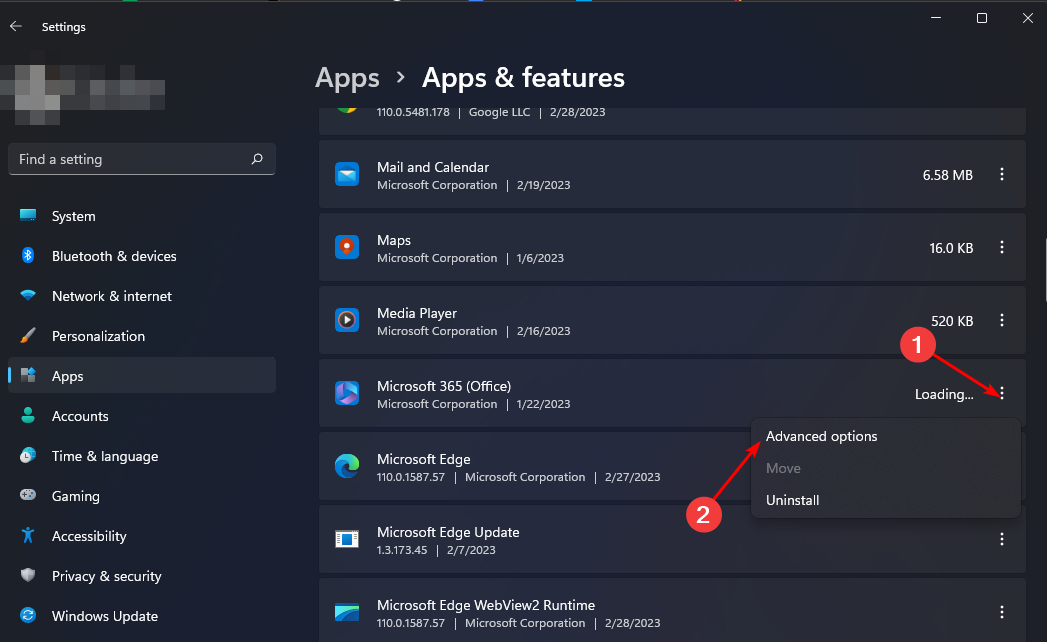Screen dimensions: 1047x642
Task: Click the Google LLC publisher text
Action: (x=499, y=112)
